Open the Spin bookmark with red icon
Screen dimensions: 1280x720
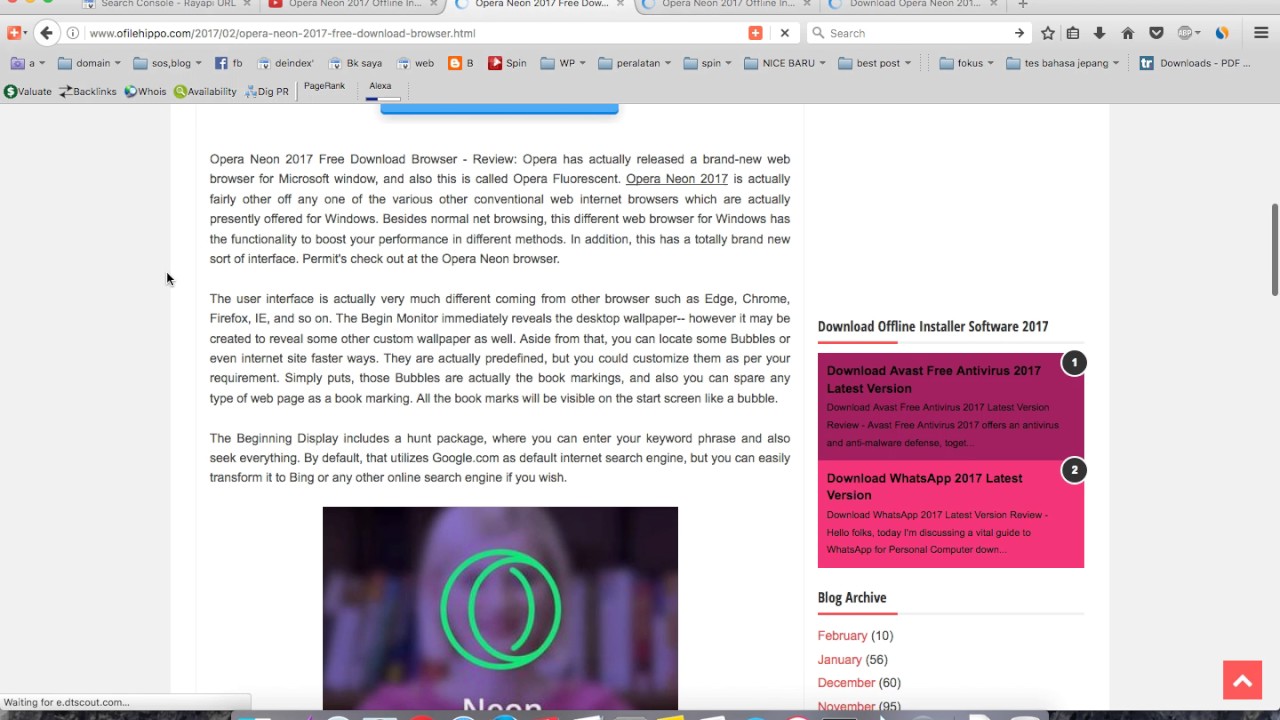[x=507, y=63]
